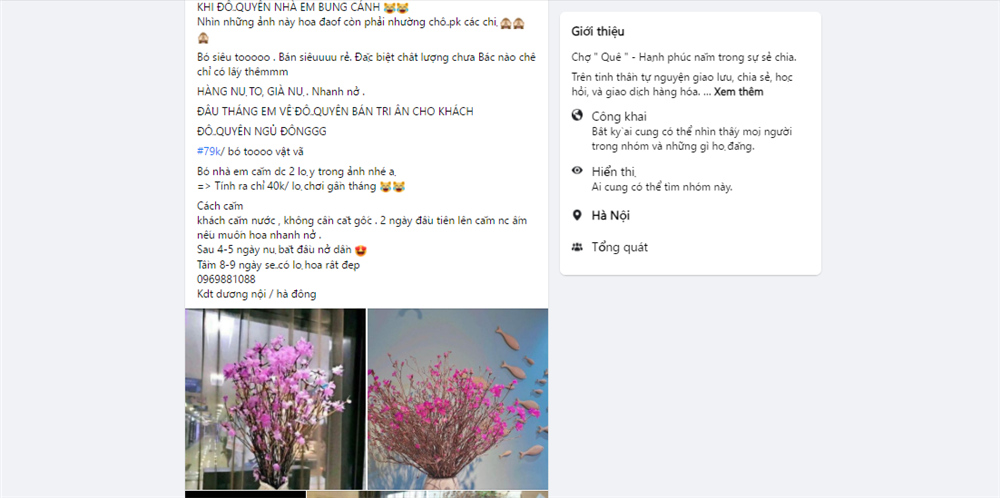This screenshot has height=498, width=1000.
Task: Click the lone monkey emoji on its own line
Action: pos(203,38)
